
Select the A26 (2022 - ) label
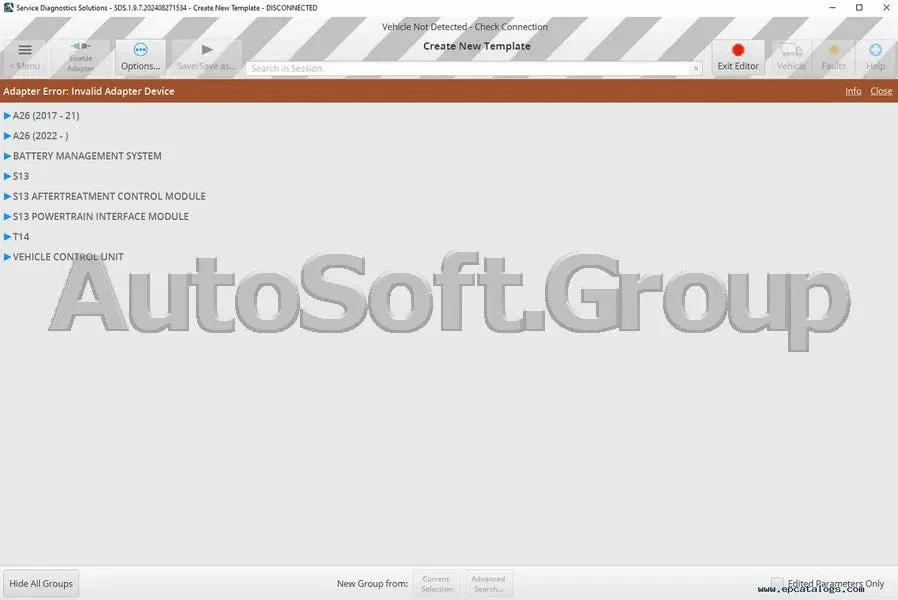pos(41,136)
